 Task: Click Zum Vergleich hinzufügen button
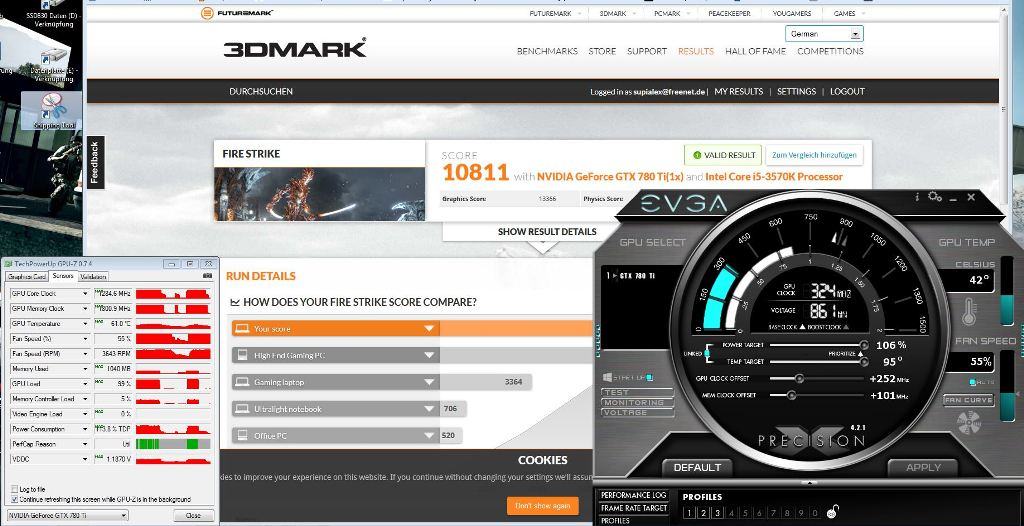tap(814, 156)
